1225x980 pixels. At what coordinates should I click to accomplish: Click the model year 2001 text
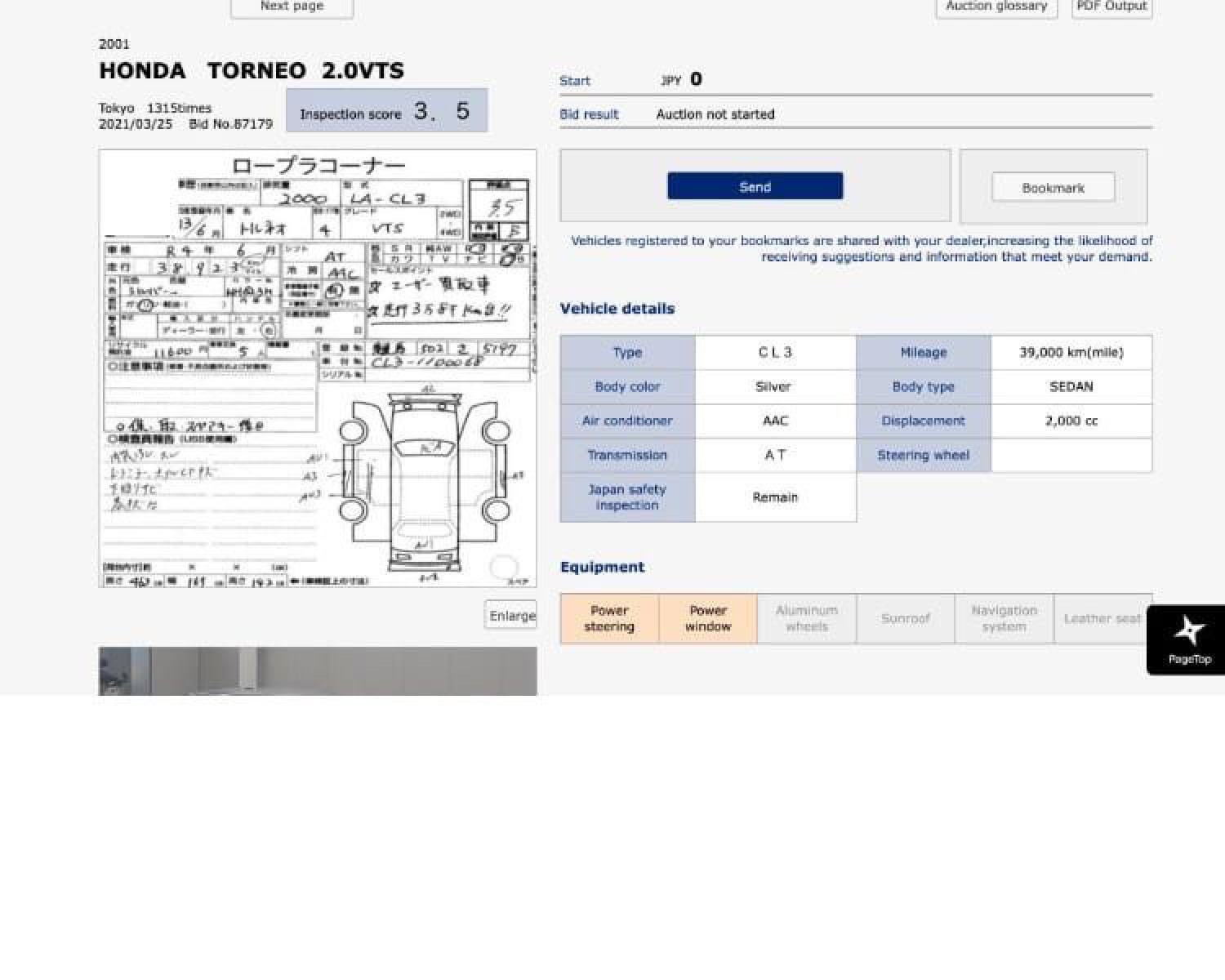coord(114,44)
